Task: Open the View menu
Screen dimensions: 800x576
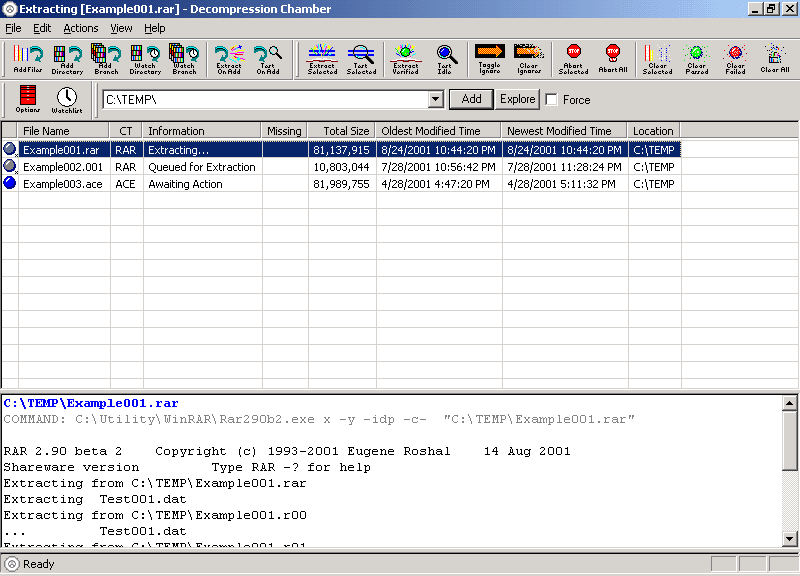Action: pyautogui.click(x=121, y=29)
